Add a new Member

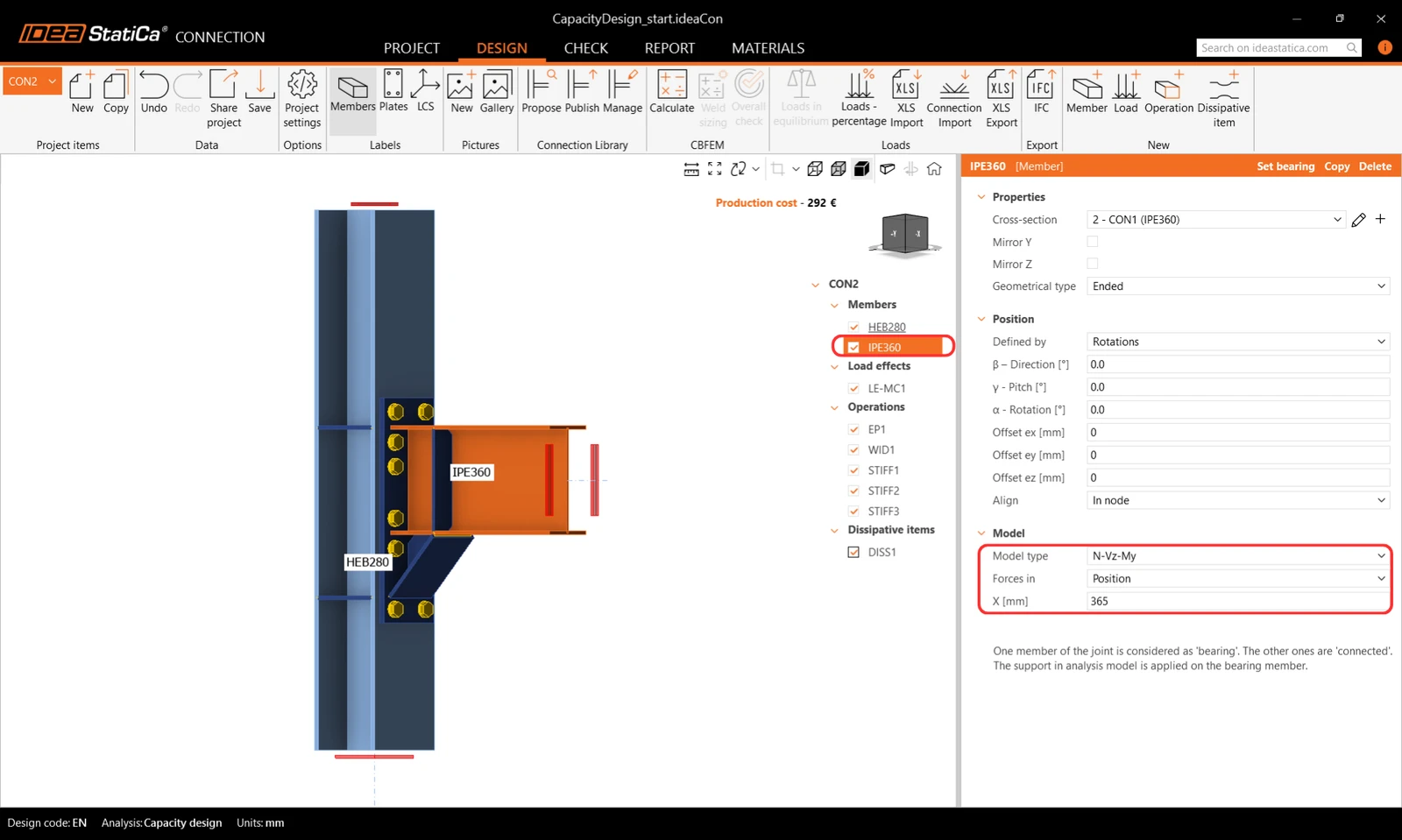[1087, 92]
